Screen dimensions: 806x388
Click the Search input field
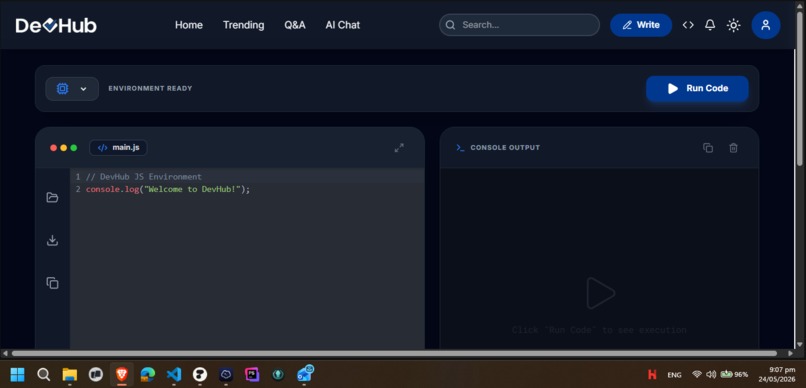(519, 25)
